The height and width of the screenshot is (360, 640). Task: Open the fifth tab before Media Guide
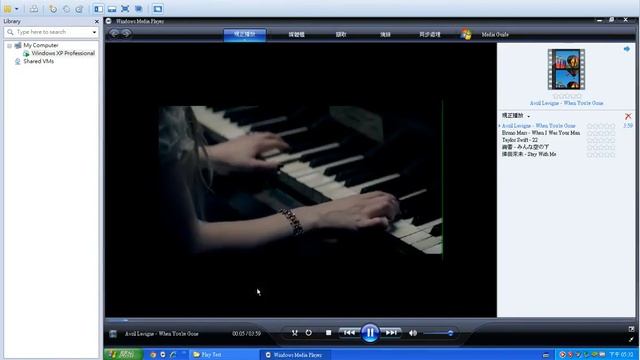coord(430,35)
